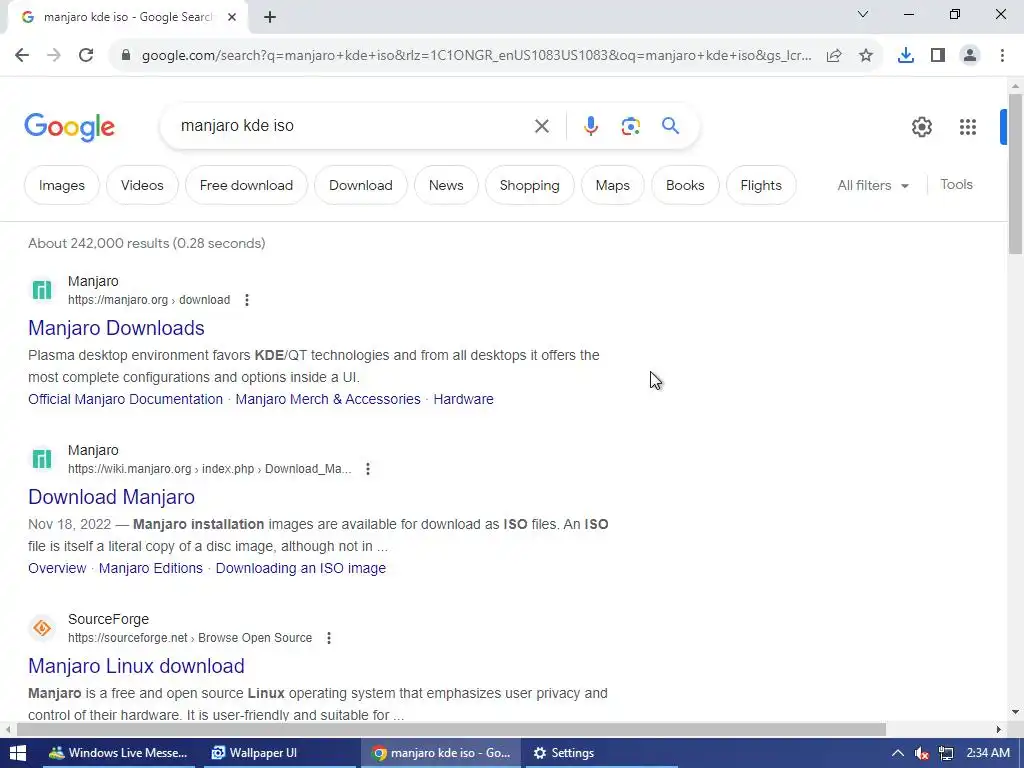Viewport: 1024px width, 768px height.
Task: Click the scroll right arrow
Action: coord(999,729)
